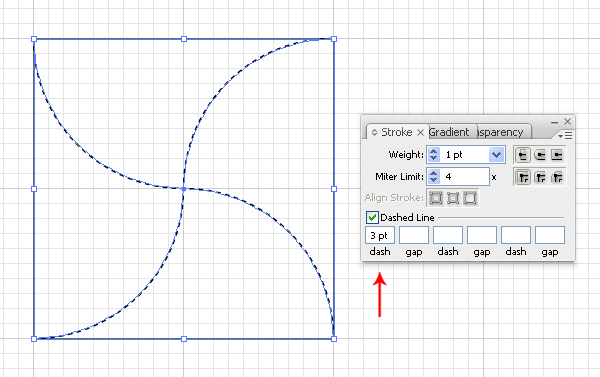The height and width of the screenshot is (377, 600).
Task: Choose the Round Join icon
Action: coord(540,177)
